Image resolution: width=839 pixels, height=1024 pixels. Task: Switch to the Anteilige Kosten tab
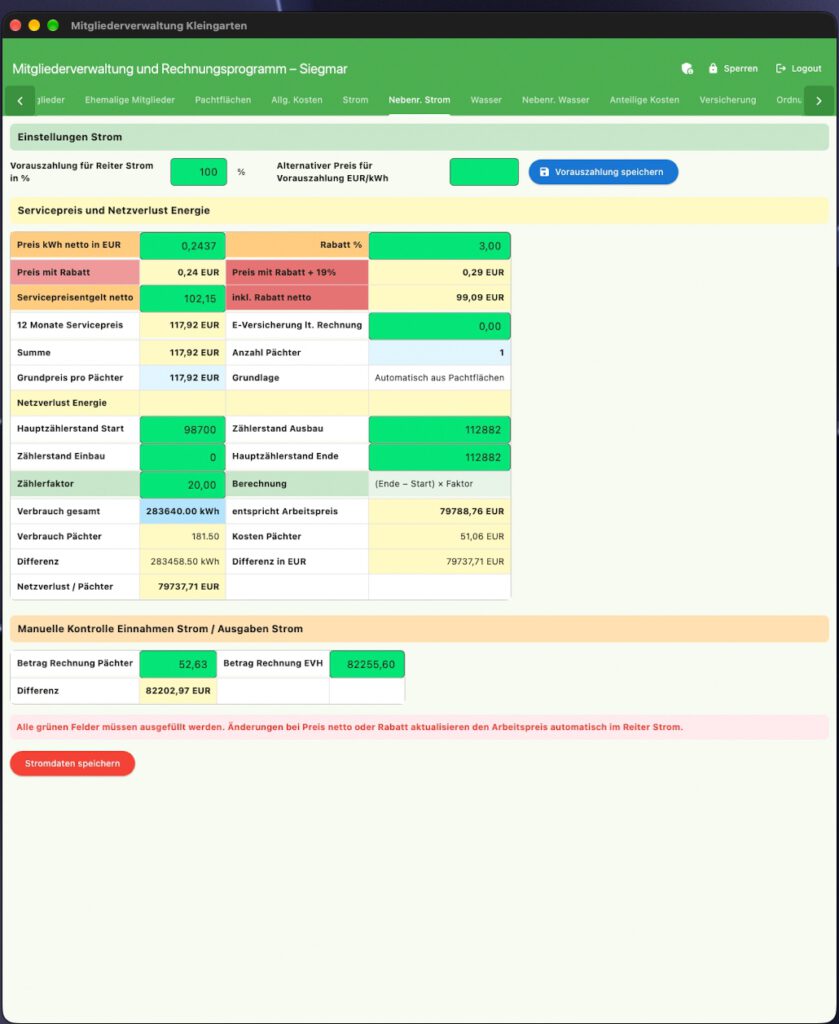point(644,100)
